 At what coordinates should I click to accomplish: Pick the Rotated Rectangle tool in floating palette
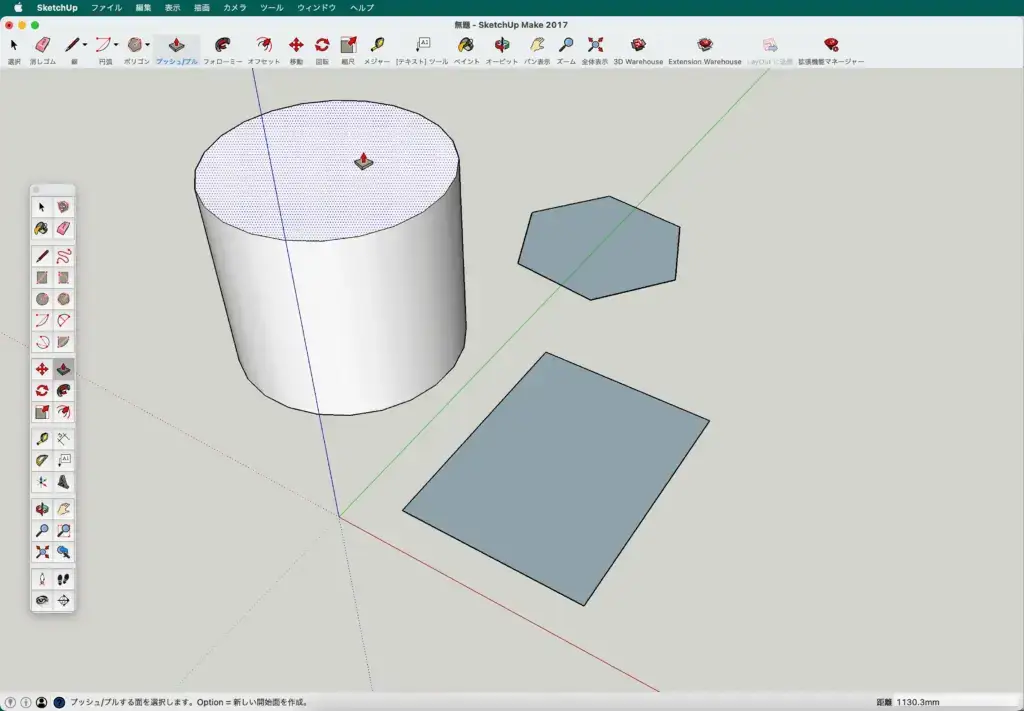click(x=63, y=277)
